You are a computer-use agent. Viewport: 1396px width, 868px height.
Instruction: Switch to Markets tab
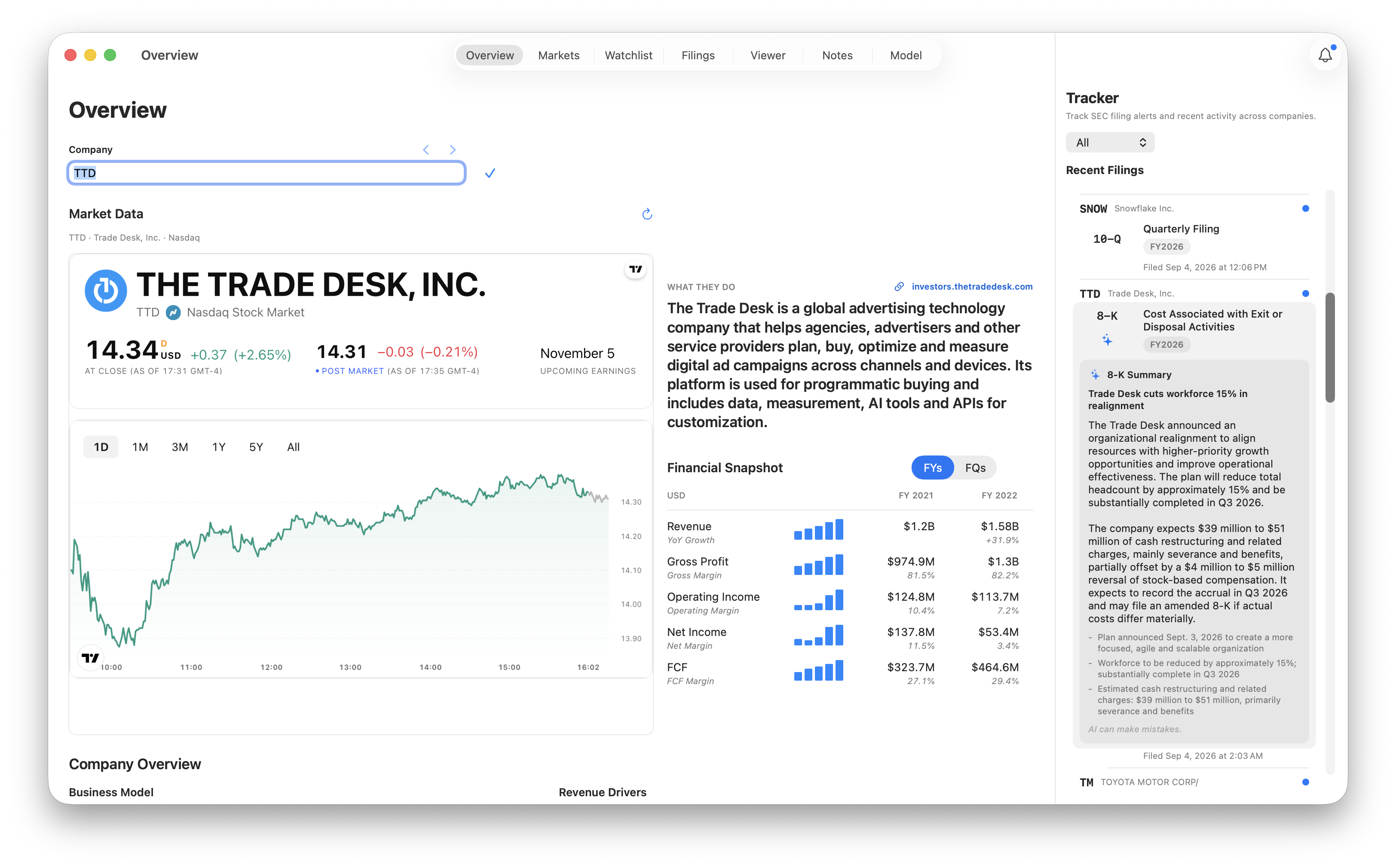[559, 55]
